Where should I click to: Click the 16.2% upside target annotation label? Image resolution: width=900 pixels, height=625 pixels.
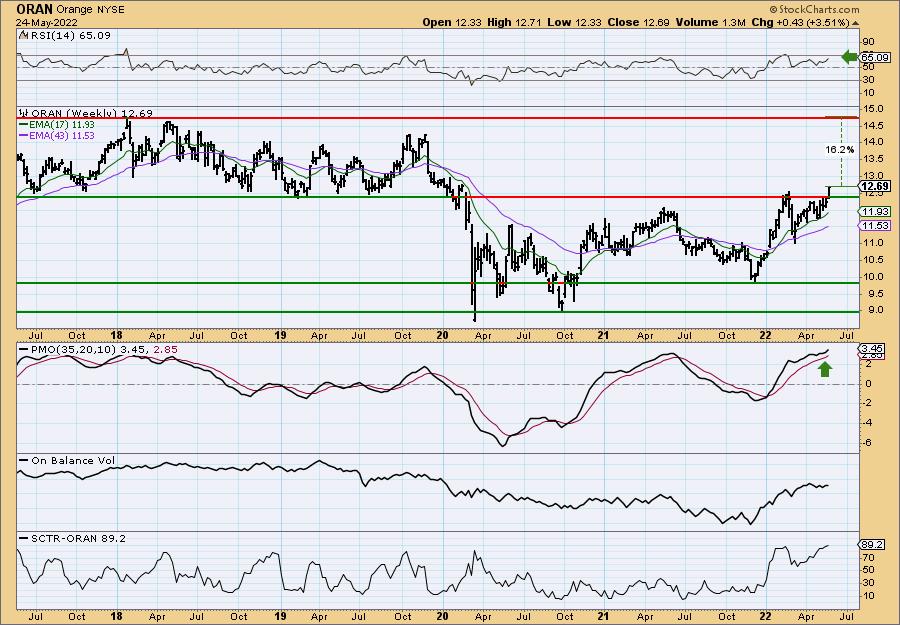pos(839,150)
